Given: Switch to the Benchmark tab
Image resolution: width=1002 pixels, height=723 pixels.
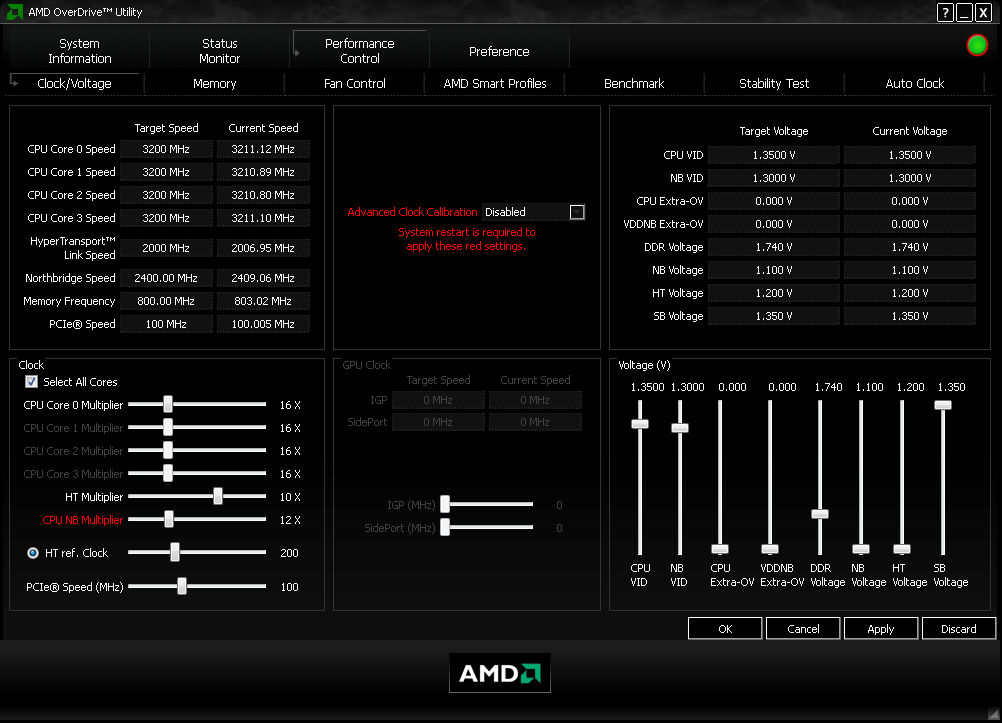Looking at the screenshot, I should click(x=634, y=83).
